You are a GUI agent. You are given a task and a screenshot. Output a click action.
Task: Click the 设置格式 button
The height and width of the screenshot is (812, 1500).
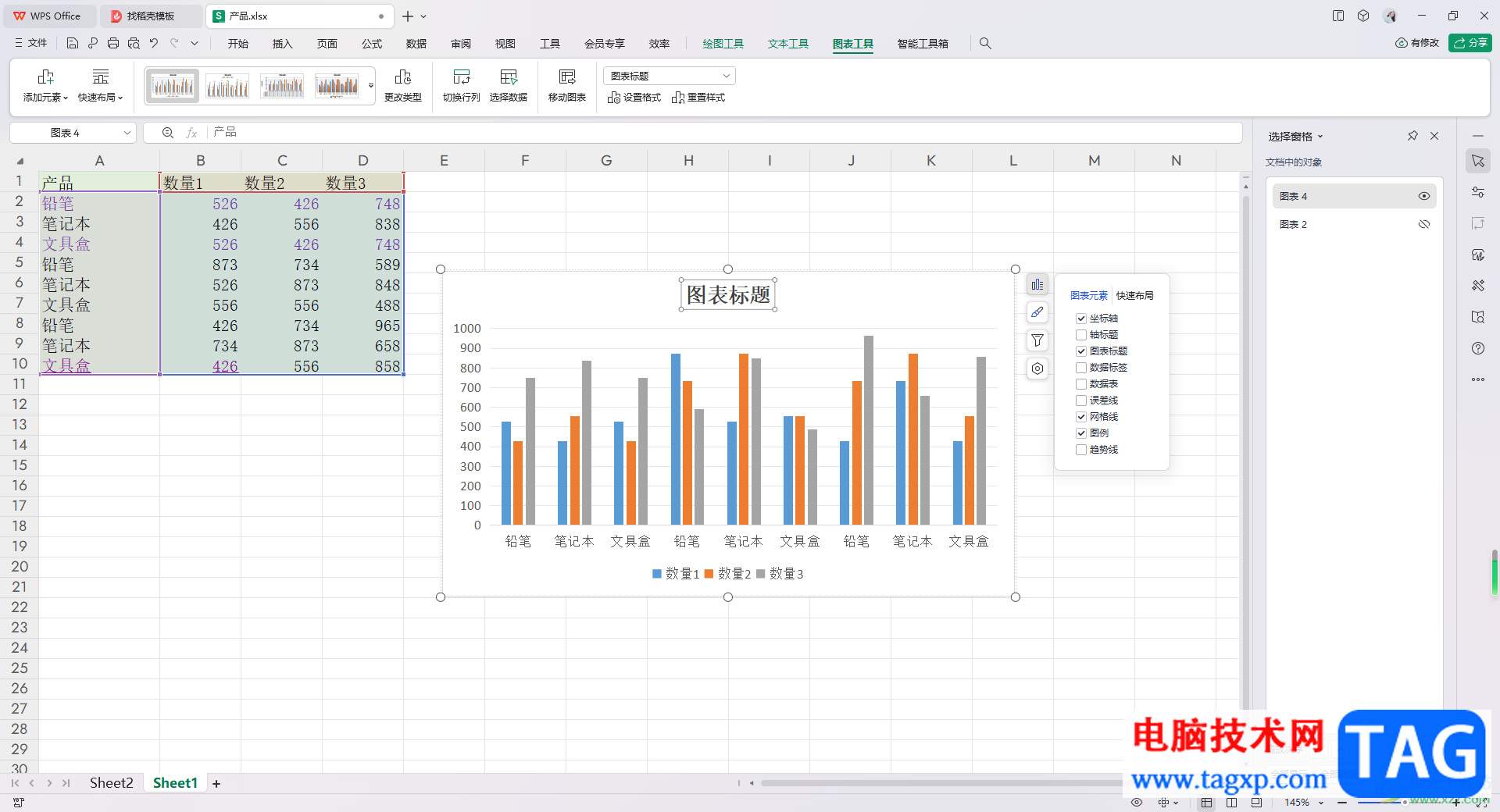pyautogui.click(x=634, y=98)
